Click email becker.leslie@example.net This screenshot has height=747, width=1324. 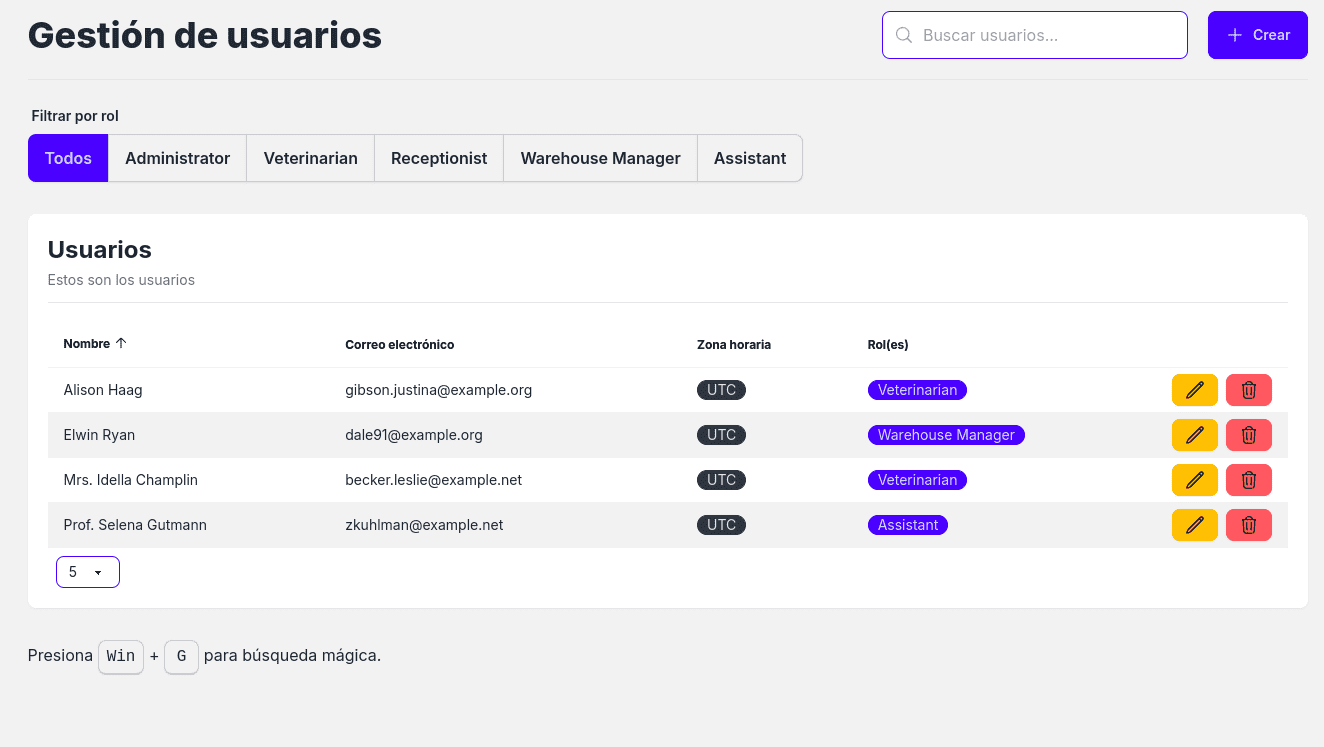click(434, 480)
